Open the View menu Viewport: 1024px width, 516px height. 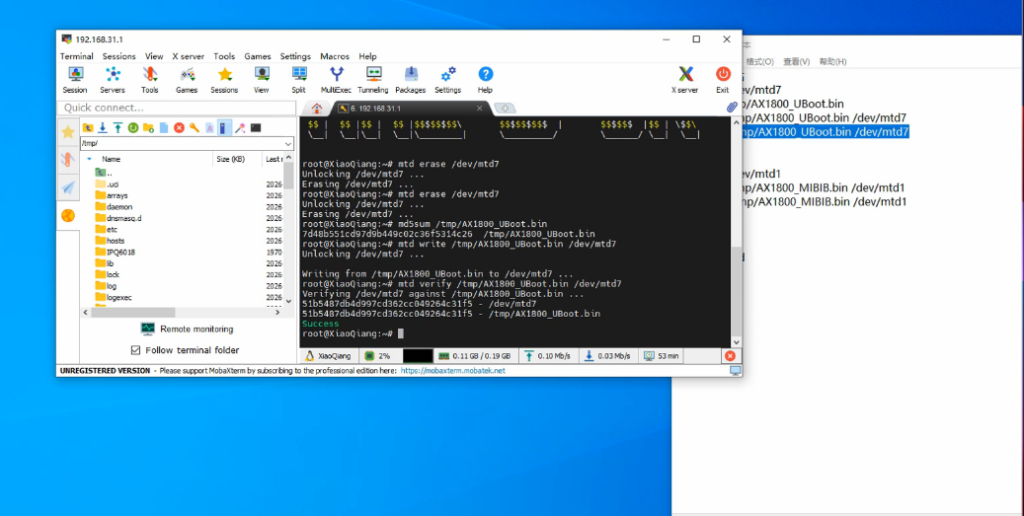154,56
